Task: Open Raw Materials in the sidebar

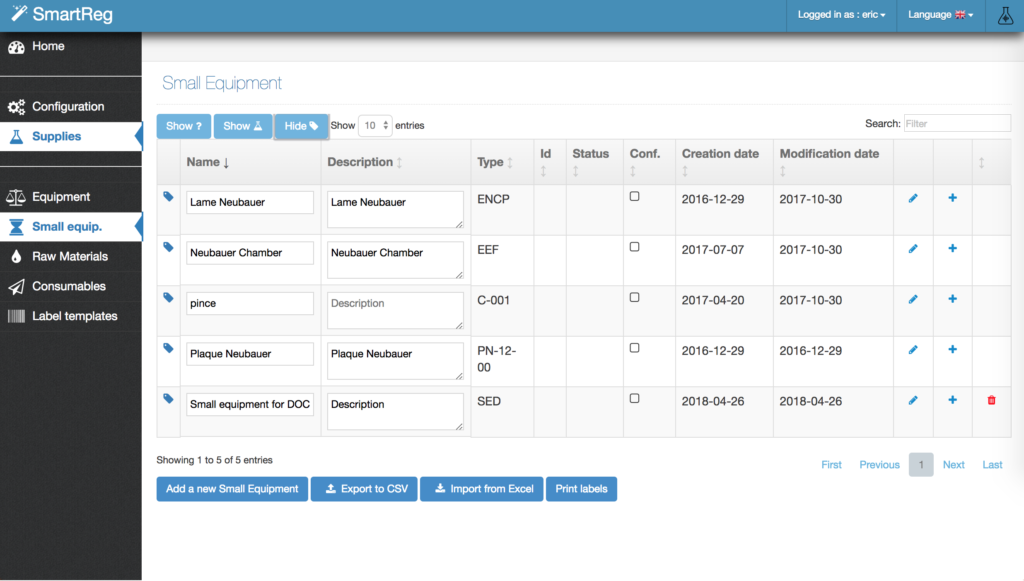Action: pos(69,257)
